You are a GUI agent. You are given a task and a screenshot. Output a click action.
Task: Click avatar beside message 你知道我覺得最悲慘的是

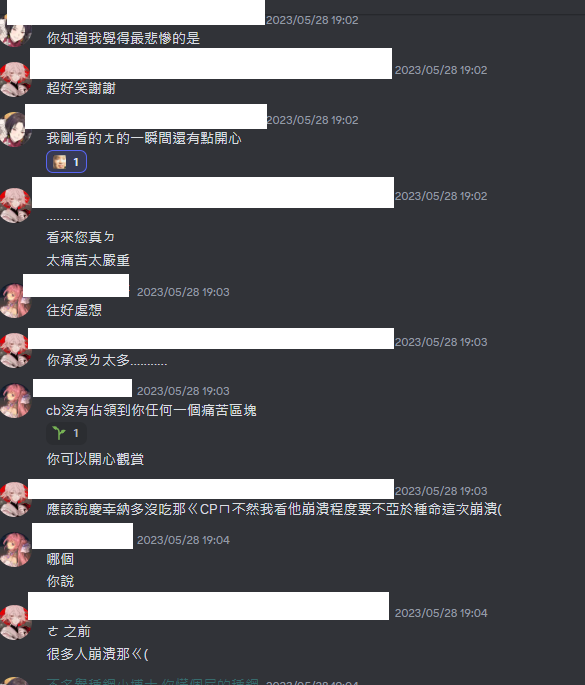pos(15,30)
